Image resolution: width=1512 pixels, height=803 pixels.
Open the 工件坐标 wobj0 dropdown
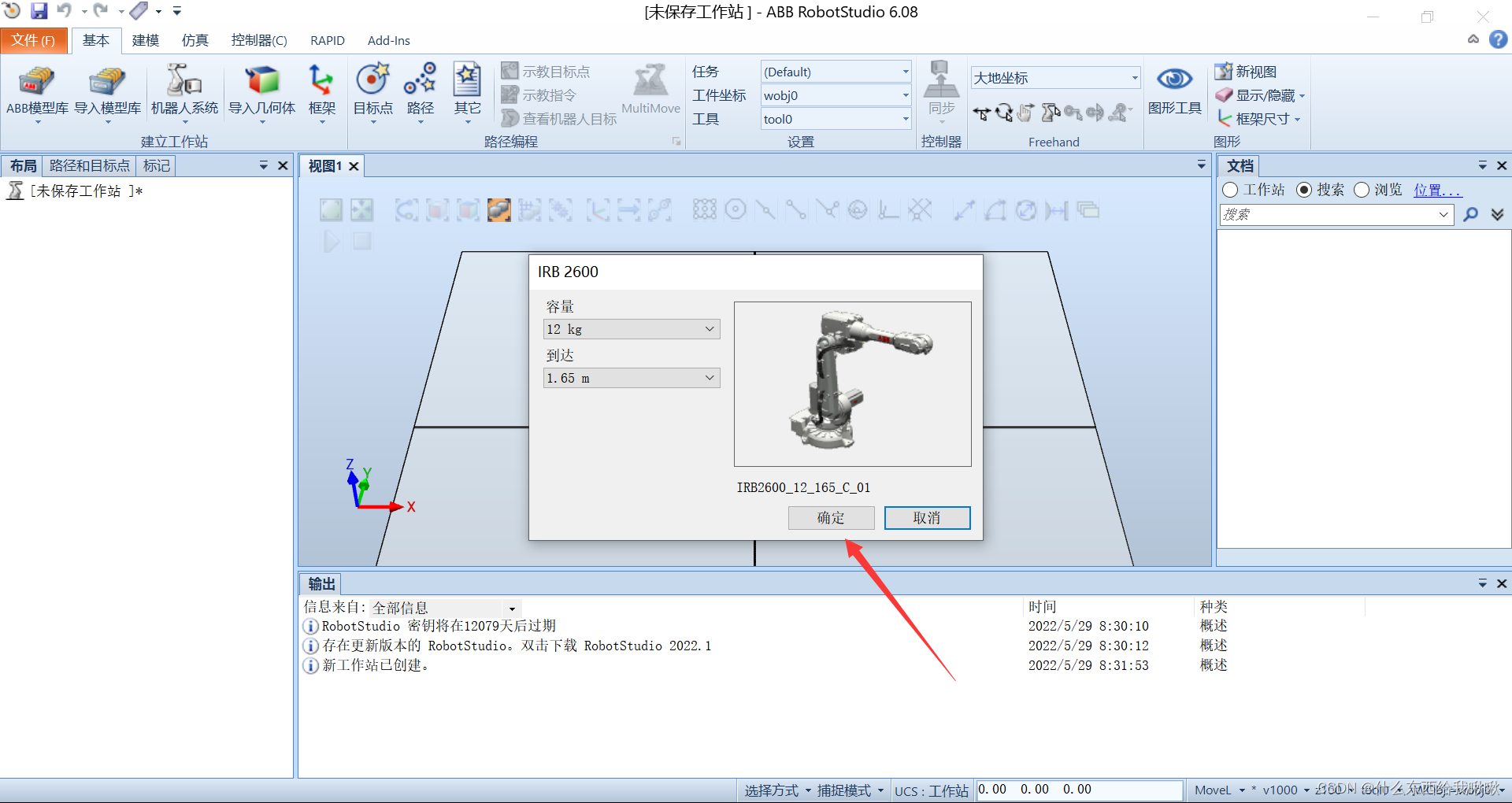pos(836,95)
